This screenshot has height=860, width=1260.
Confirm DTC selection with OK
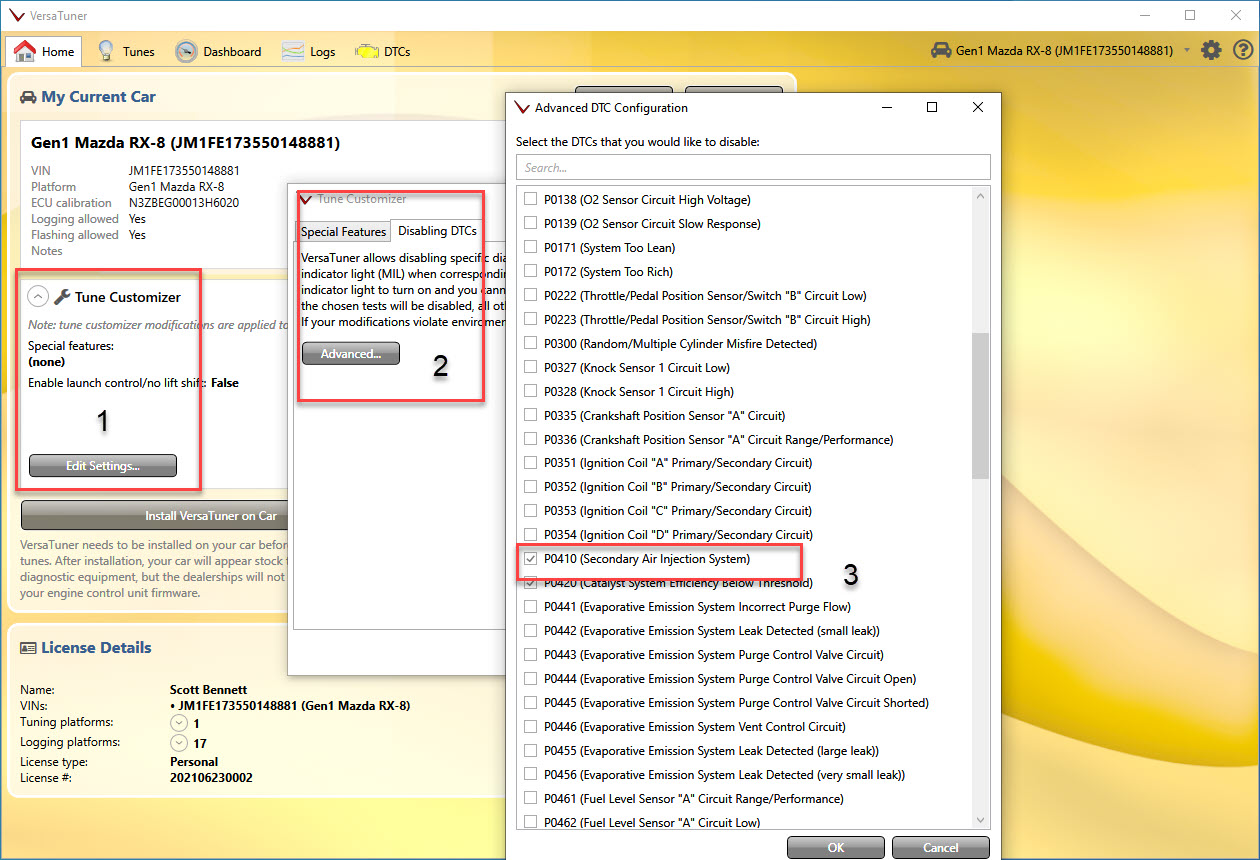tap(836, 848)
